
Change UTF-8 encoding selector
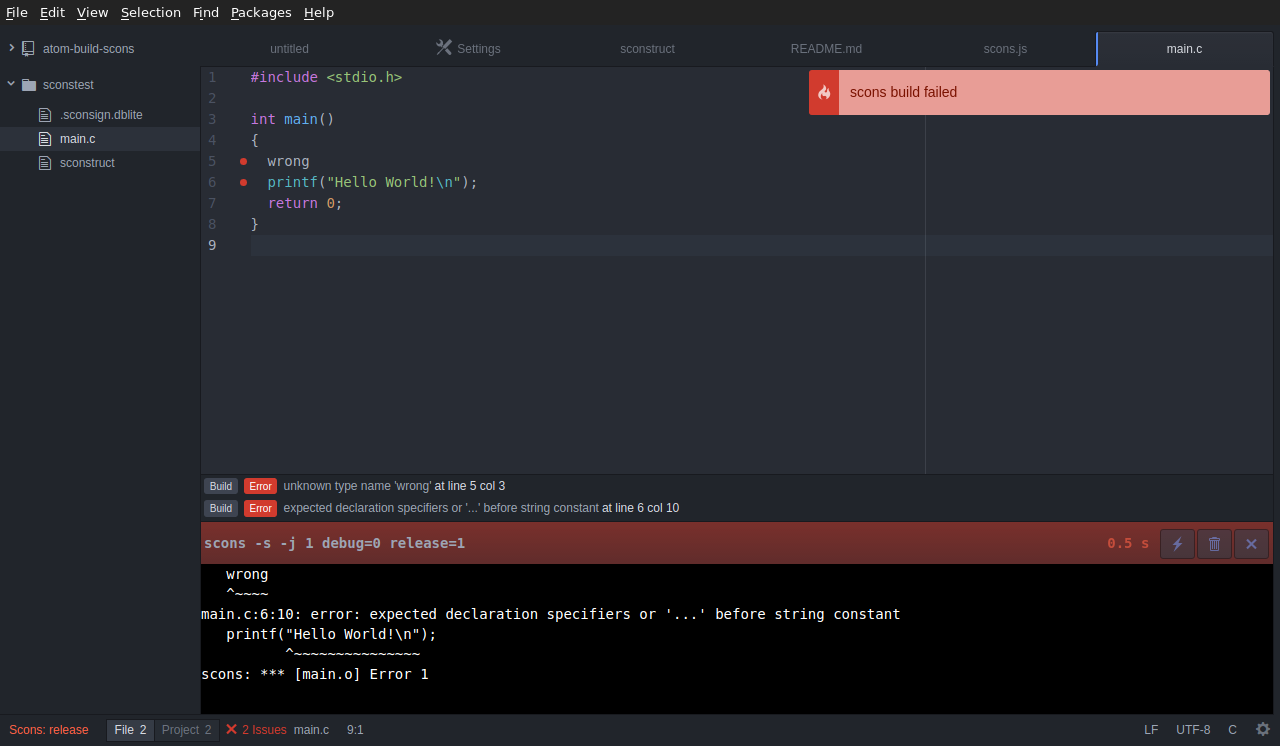pos(1193,730)
